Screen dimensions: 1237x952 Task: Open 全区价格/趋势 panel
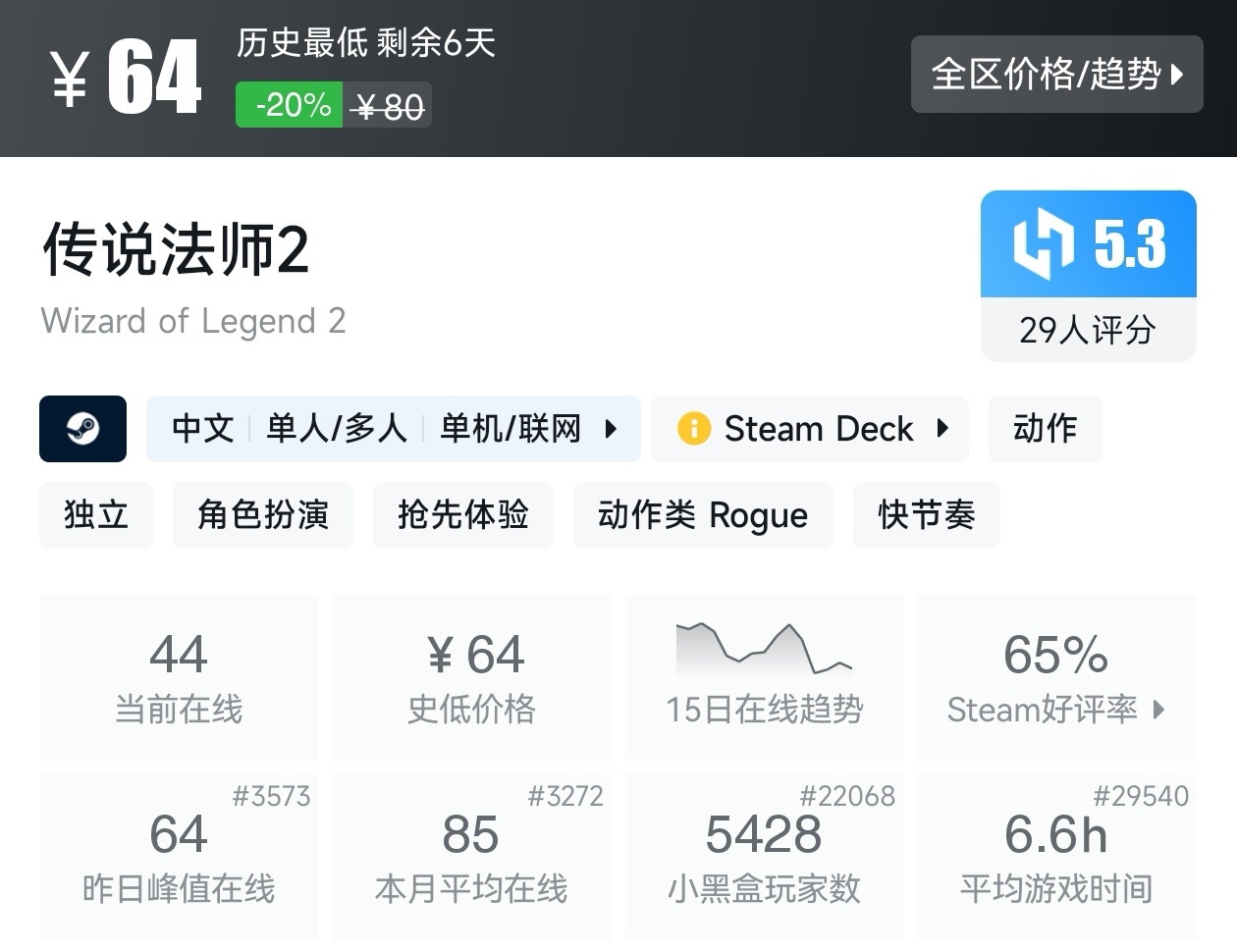point(1057,75)
